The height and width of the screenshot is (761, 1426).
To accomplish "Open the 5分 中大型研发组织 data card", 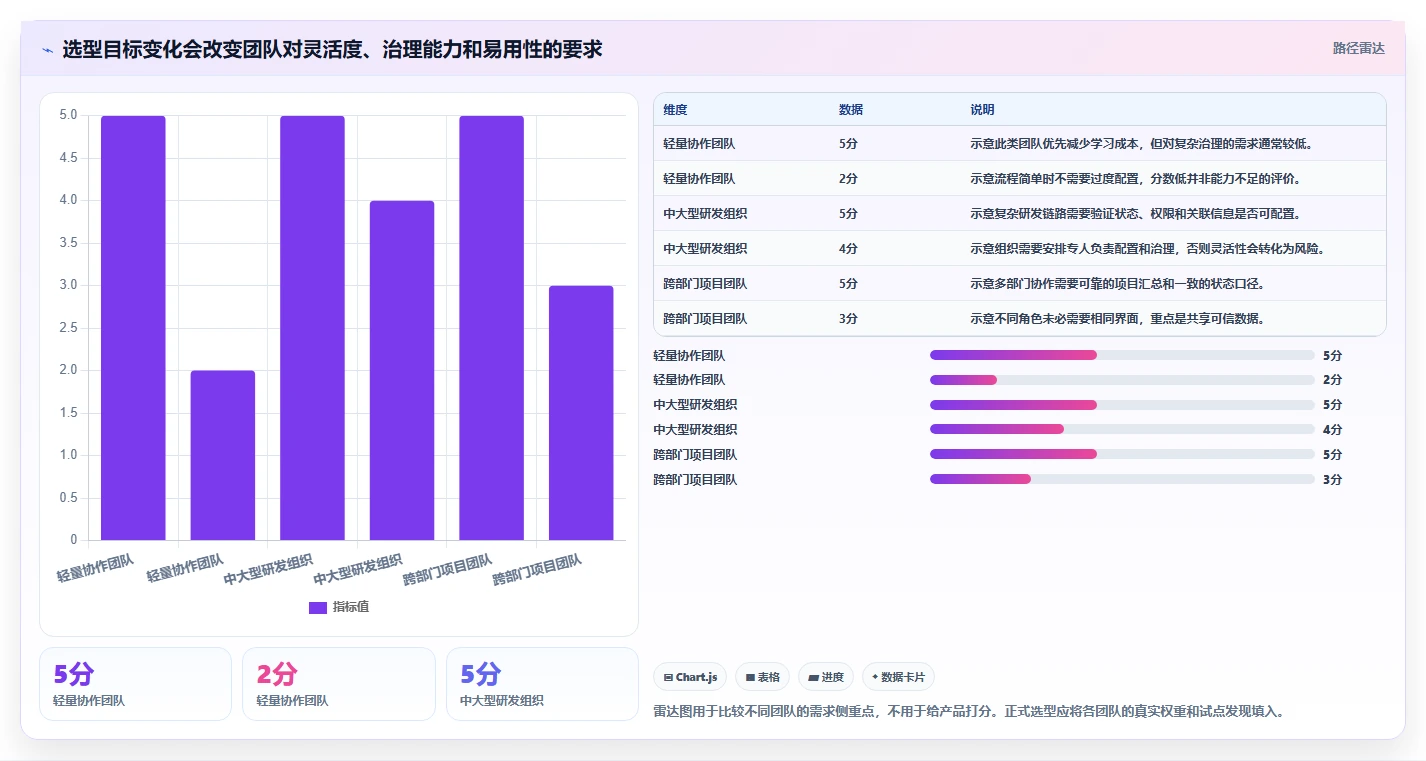I will (542, 684).
